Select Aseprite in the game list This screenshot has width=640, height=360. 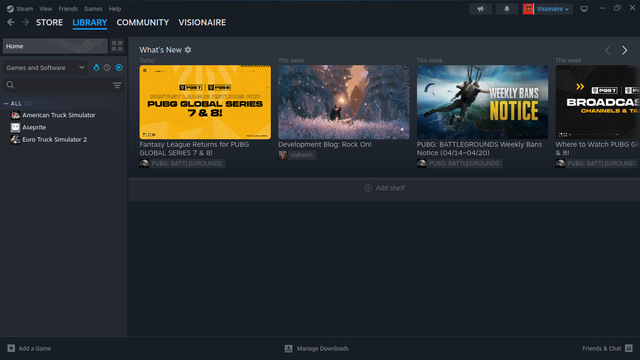[x=34, y=127]
